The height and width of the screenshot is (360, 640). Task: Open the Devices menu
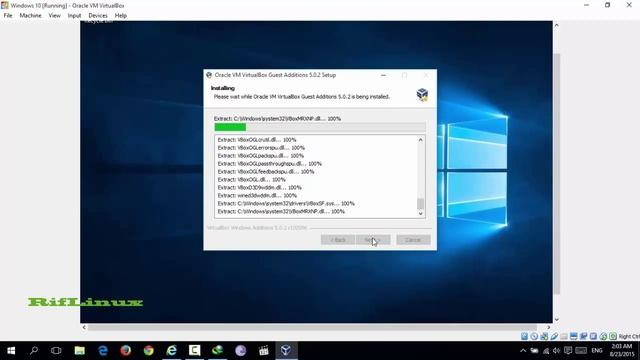point(98,16)
